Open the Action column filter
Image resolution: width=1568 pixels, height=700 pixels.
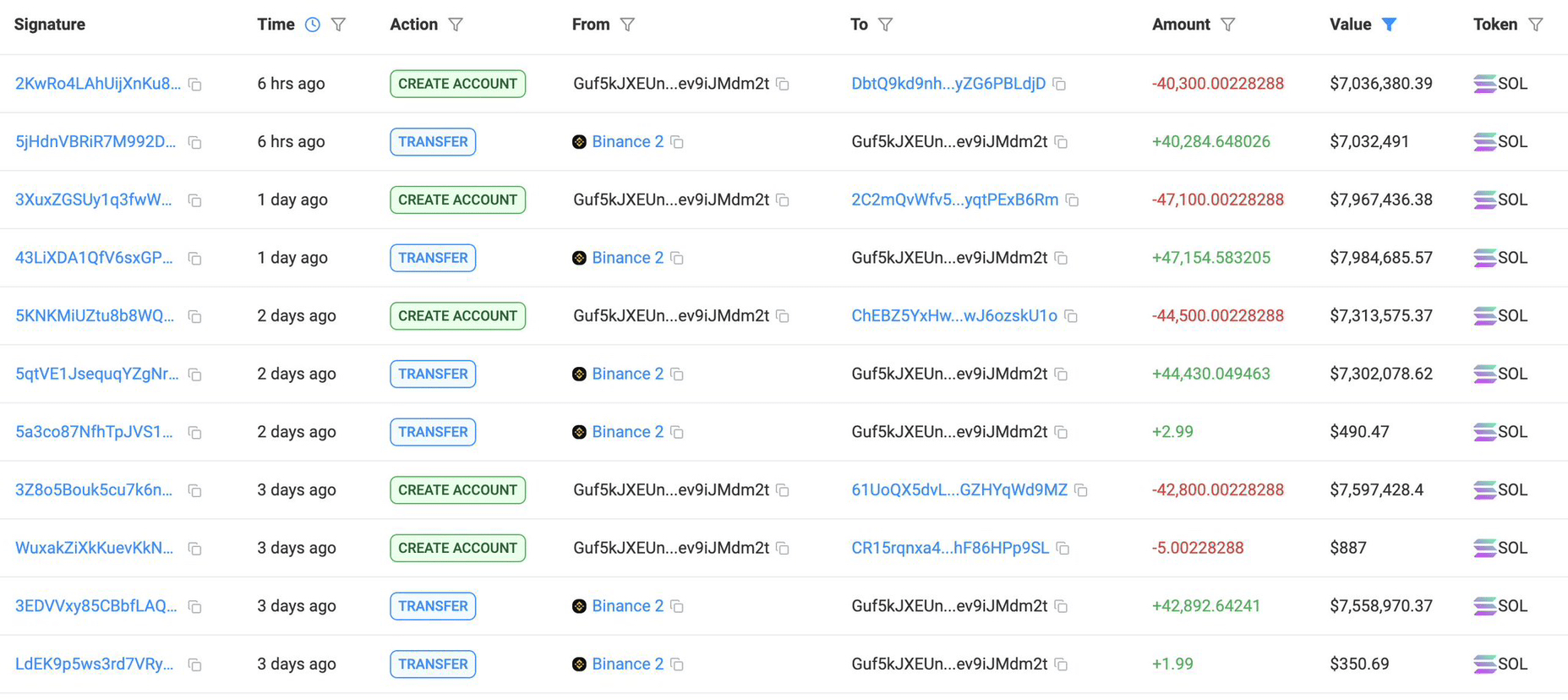point(456,25)
